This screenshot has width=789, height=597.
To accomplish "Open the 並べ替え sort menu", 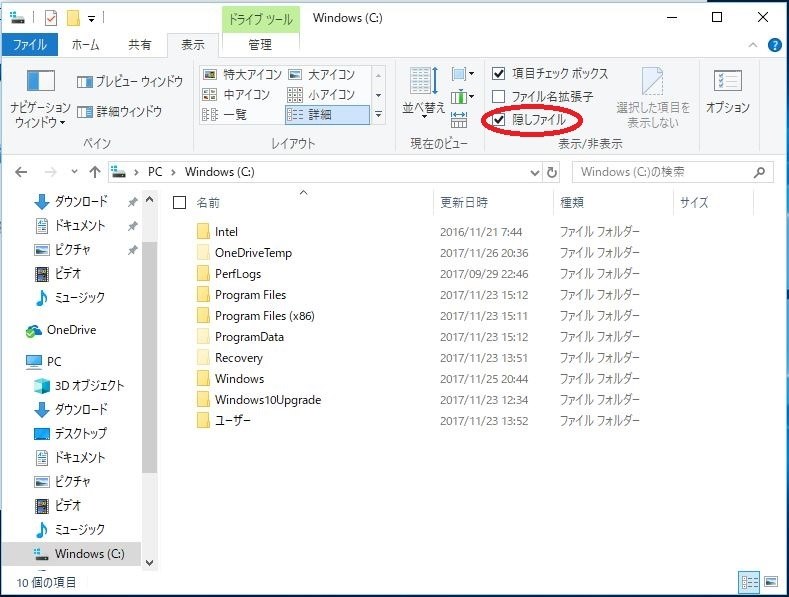I will coord(424,94).
